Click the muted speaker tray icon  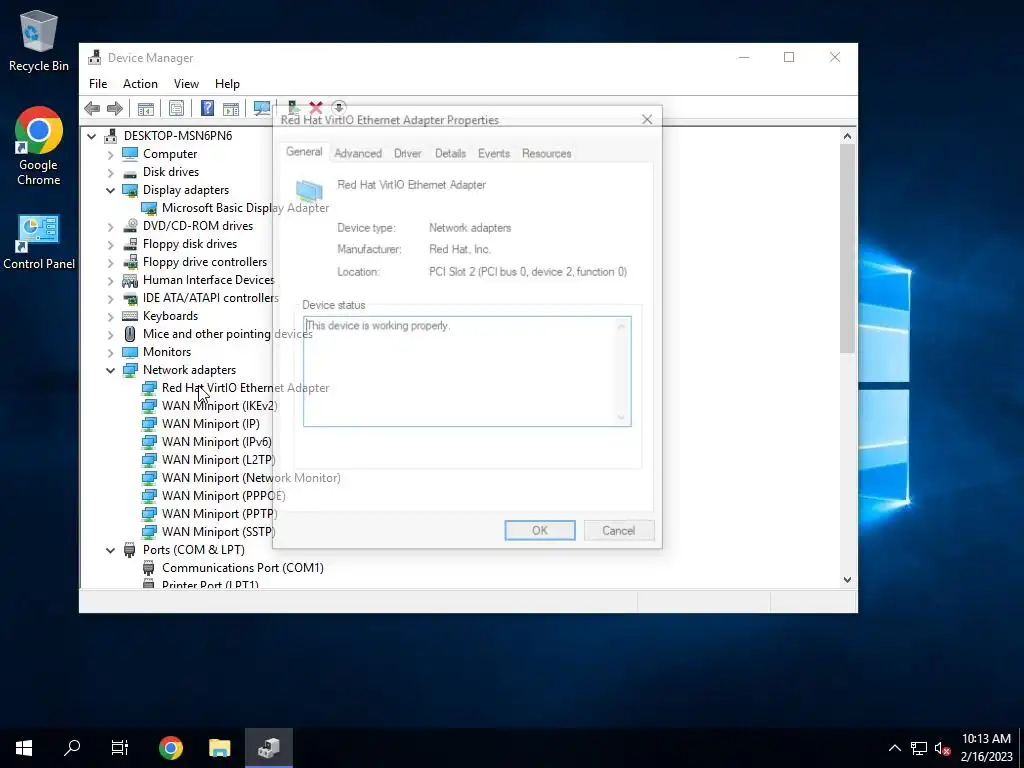(x=942, y=748)
